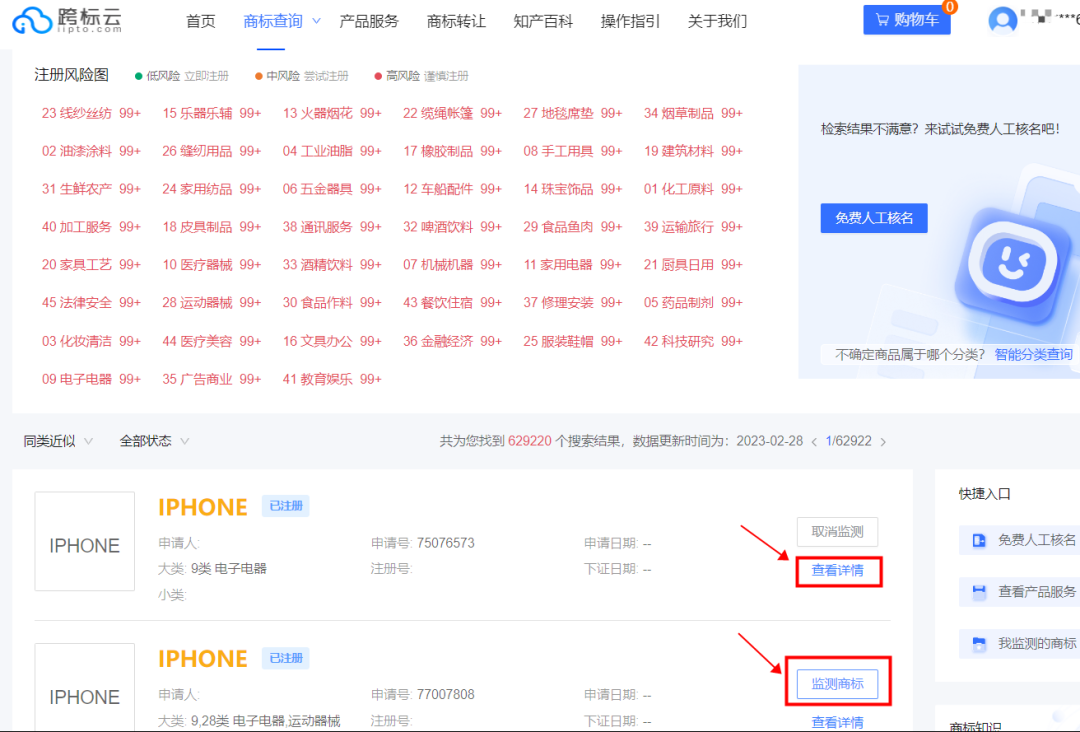Click the 查看产品服务 quick-entry icon
This screenshot has height=732, width=1080.
[x=979, y=592]
